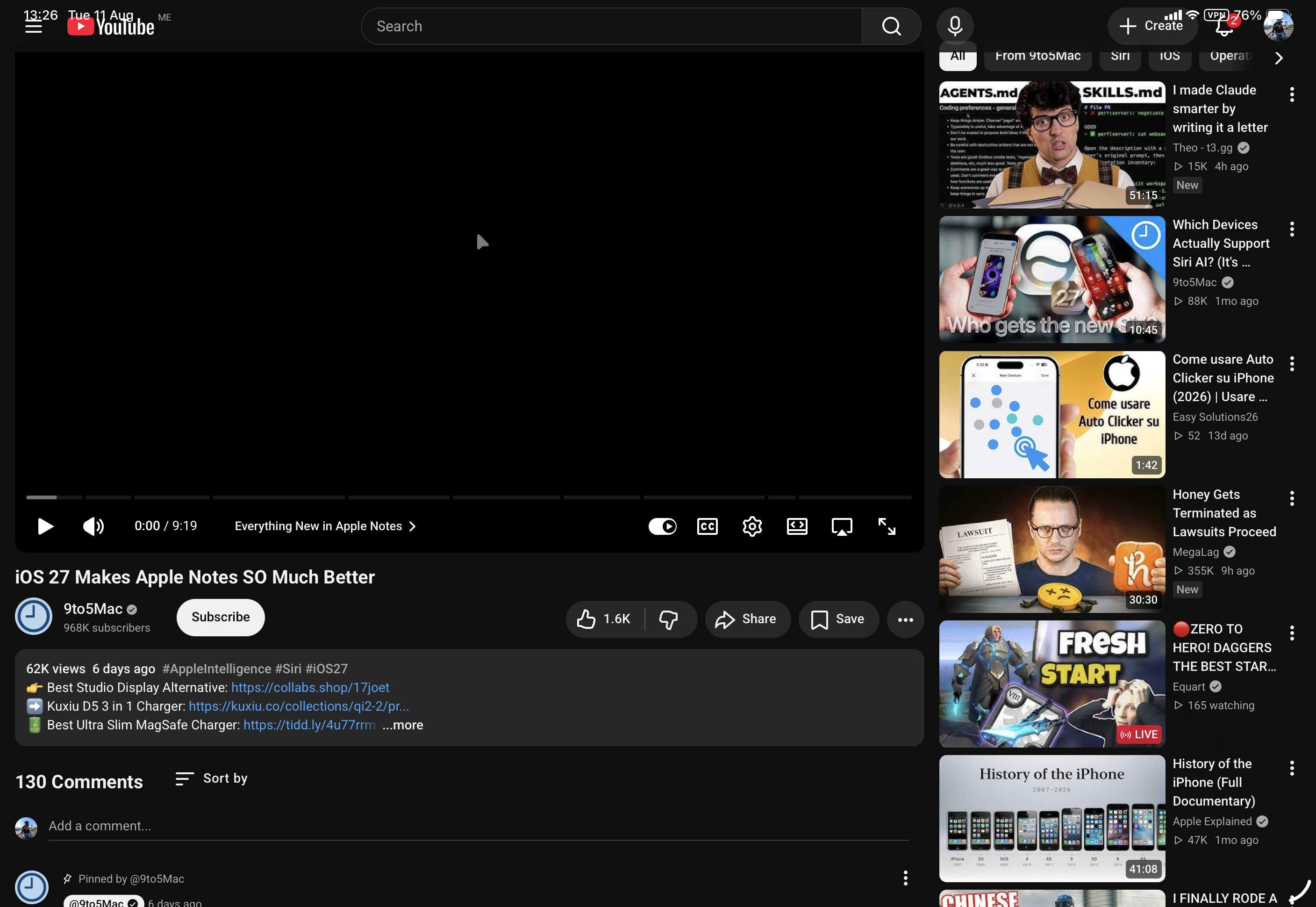The width and height of the screenshot is (1316, 907).
Task: Click the 'Add a comment...' field
Action: 479,826
